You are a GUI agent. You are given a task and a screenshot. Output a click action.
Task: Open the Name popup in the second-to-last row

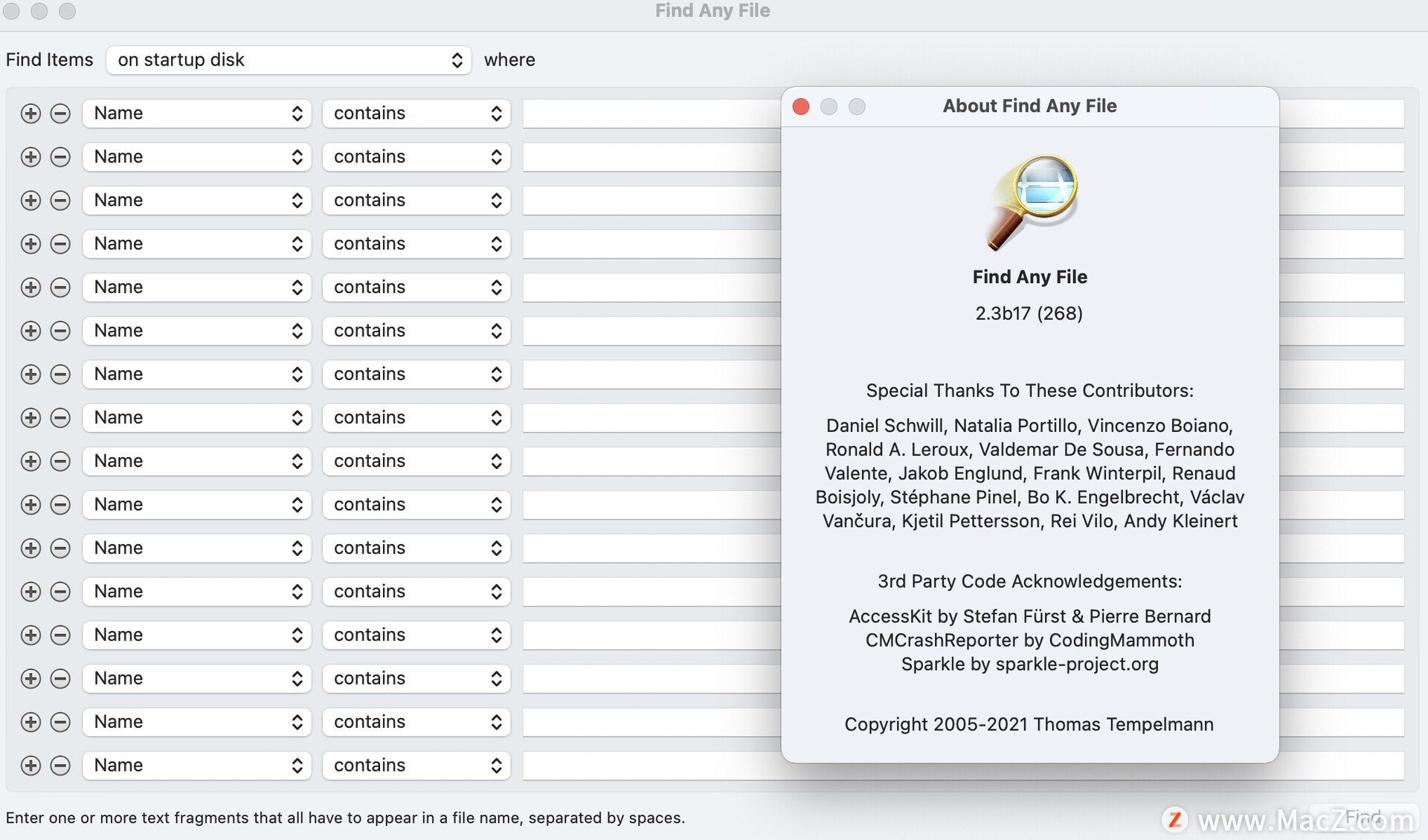point(196,722)
